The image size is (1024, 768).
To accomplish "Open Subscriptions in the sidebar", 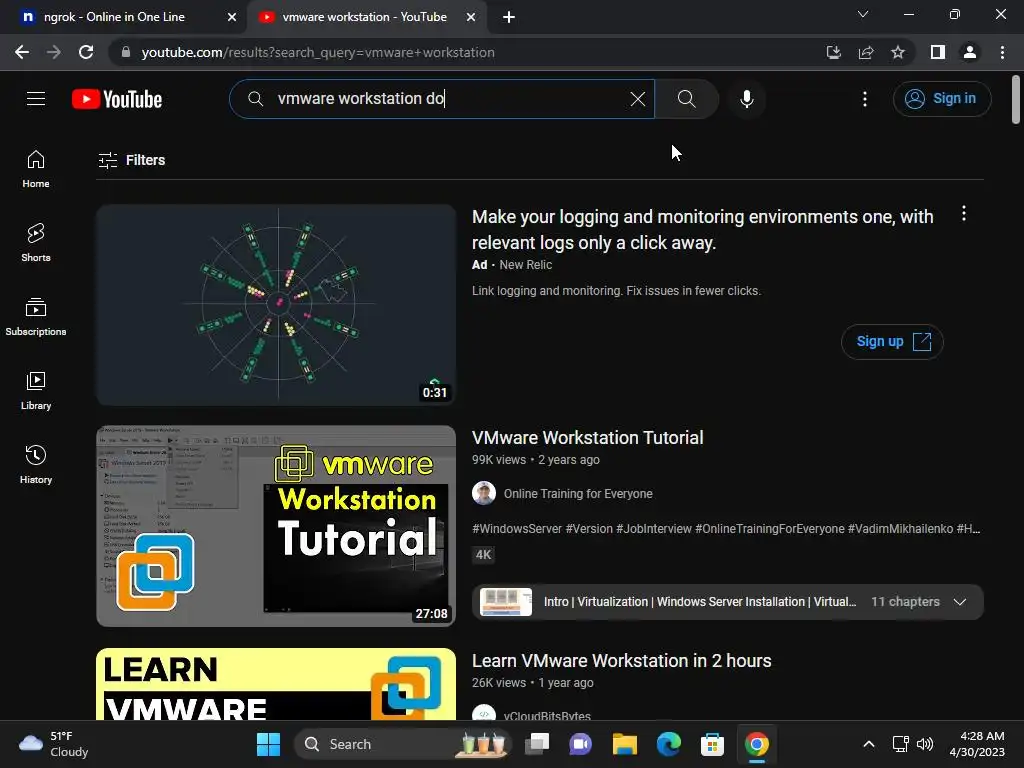I will pyautogui.click(x=36, y=317).
